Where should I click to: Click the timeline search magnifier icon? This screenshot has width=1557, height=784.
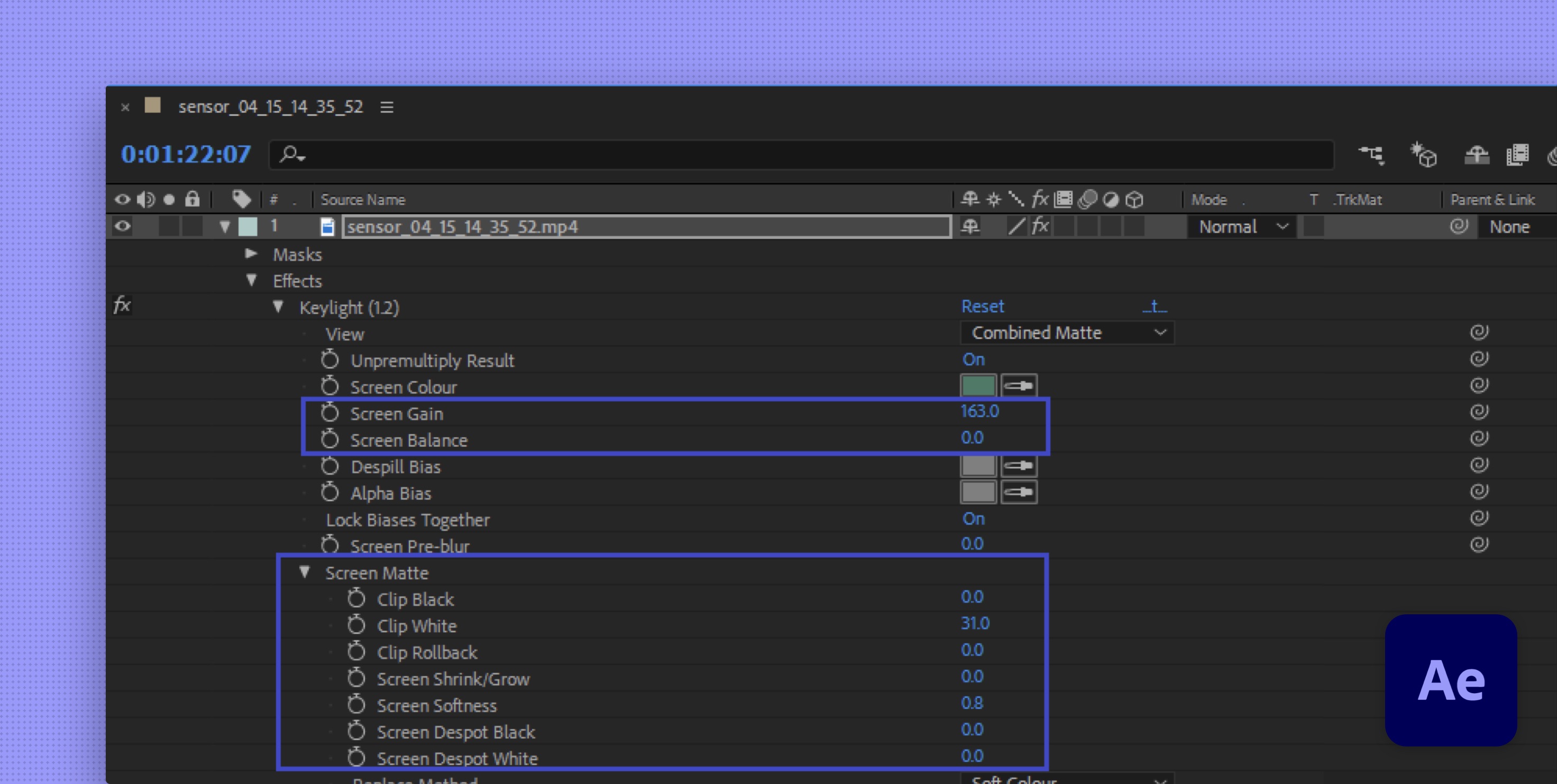pyautogui.click(x=292, y=154)
